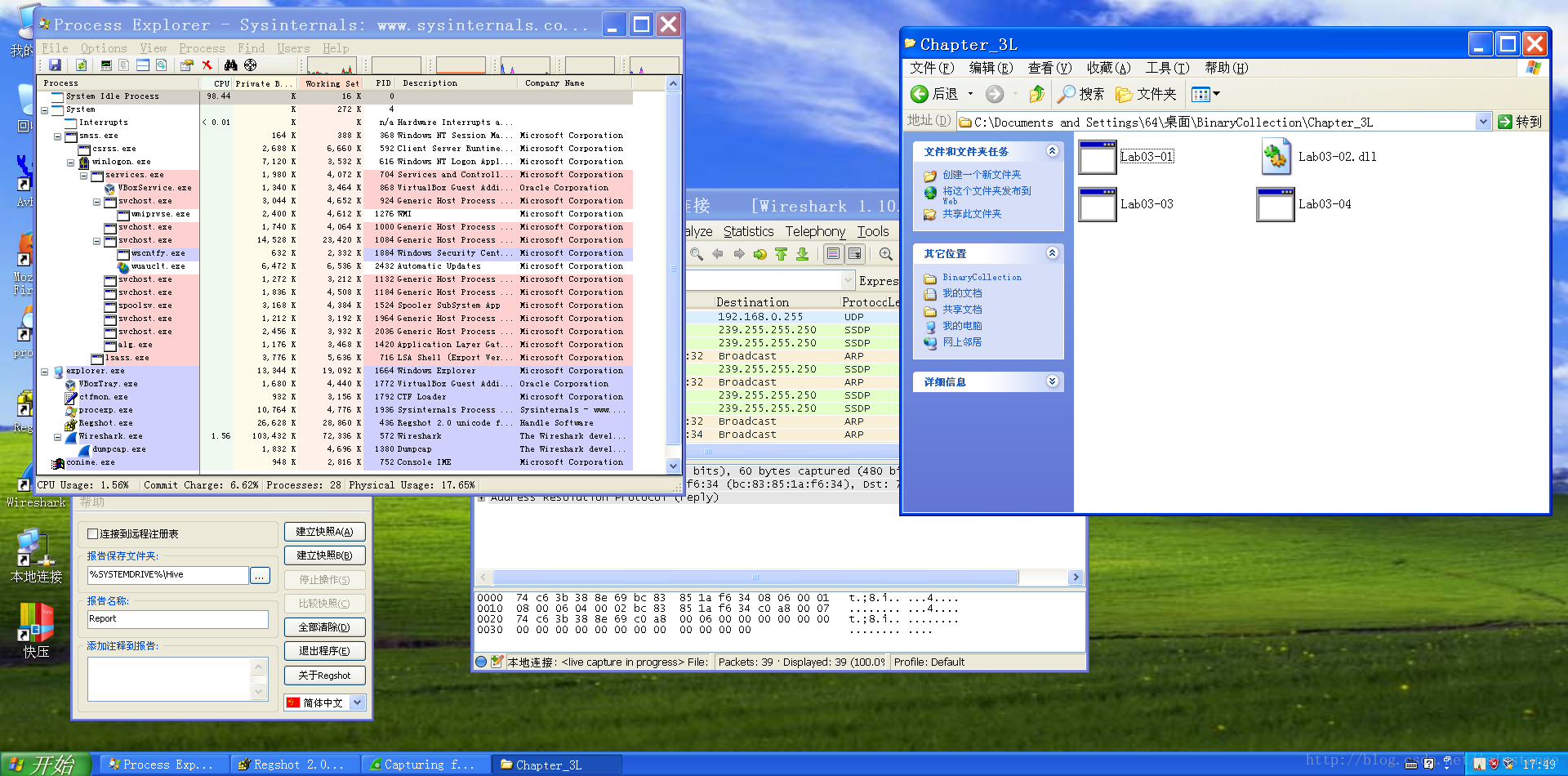Toggle Wireshark's auto scroll live capture button
1568x776 pixels.
point(854,254)
